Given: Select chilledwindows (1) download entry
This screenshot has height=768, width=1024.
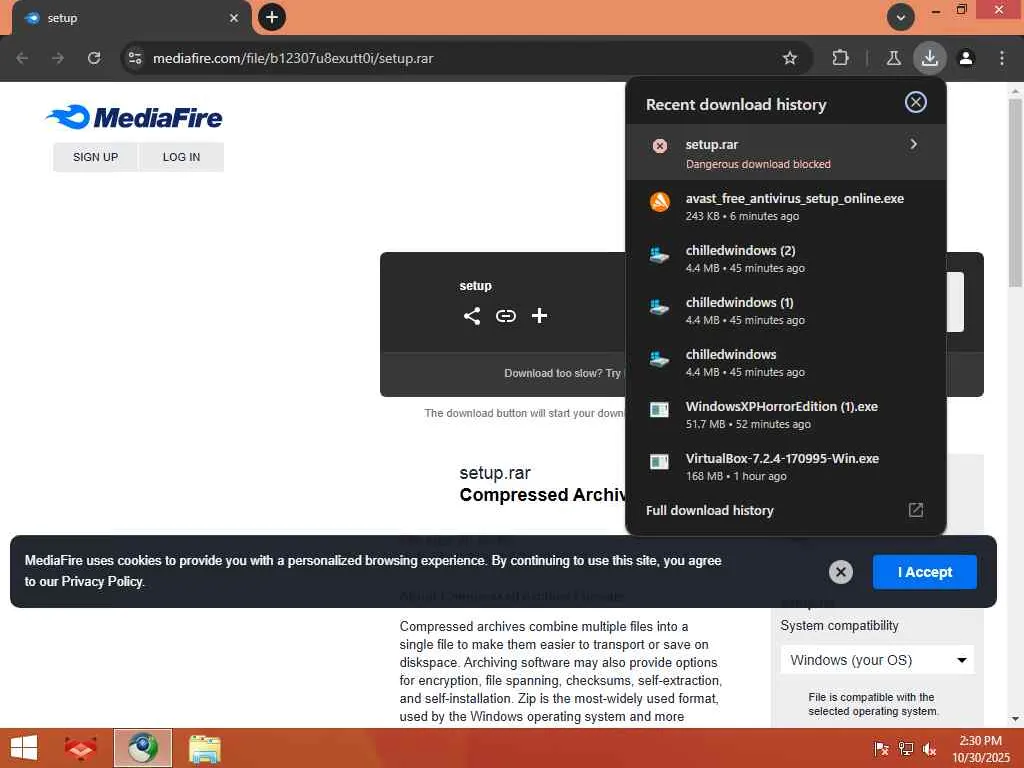Looking at the screenshot, I should 786,311.
